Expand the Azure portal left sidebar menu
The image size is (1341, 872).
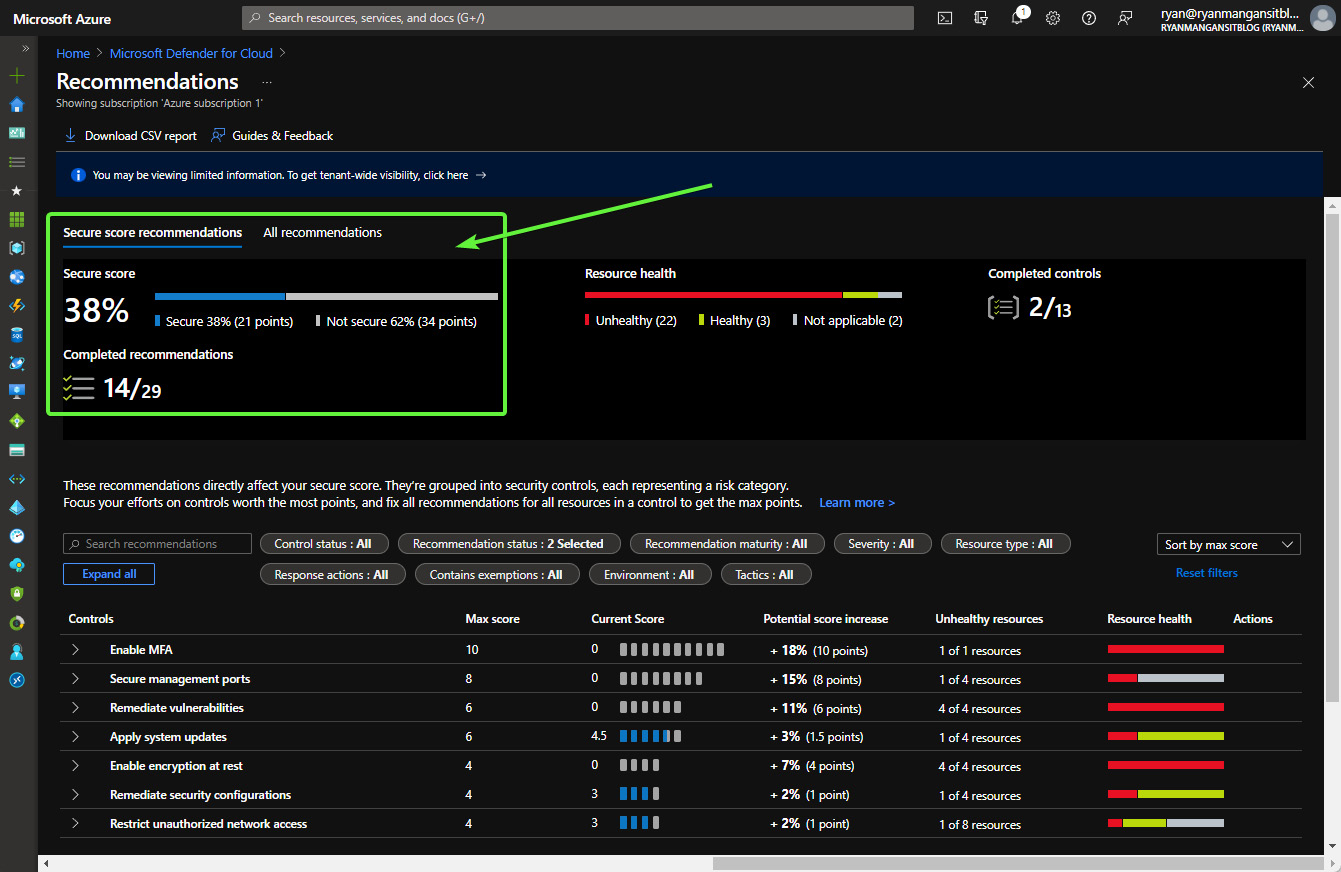pyautogui.click(x=25, y=48)
